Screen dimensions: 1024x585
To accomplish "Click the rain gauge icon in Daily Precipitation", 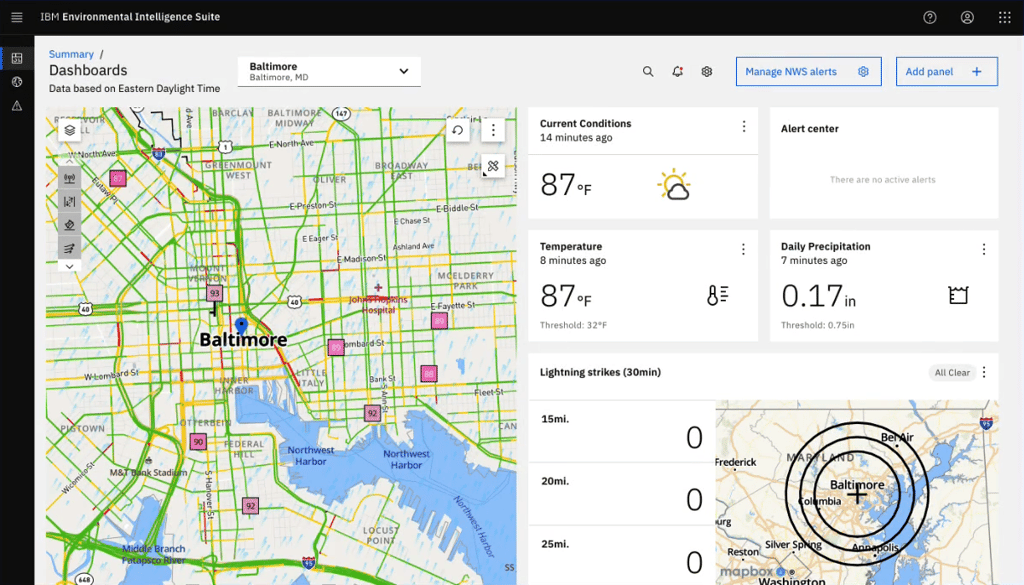I will click(x=958, y=295).
